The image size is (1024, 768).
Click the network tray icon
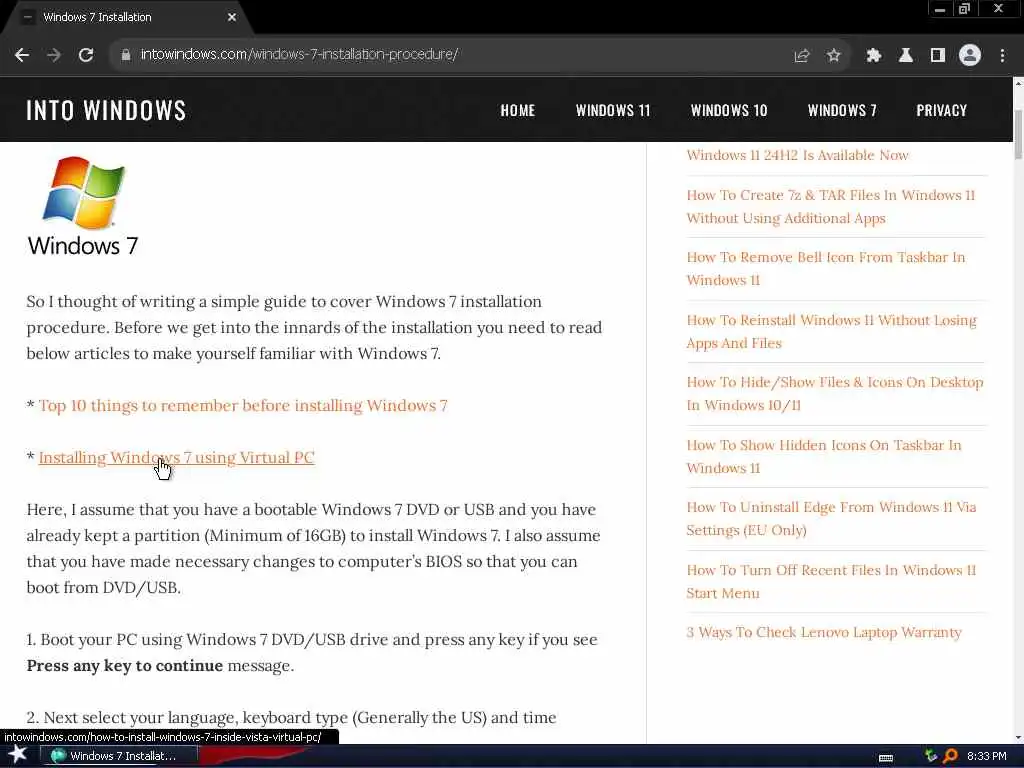pyautogui.click(x=931, y=756)
